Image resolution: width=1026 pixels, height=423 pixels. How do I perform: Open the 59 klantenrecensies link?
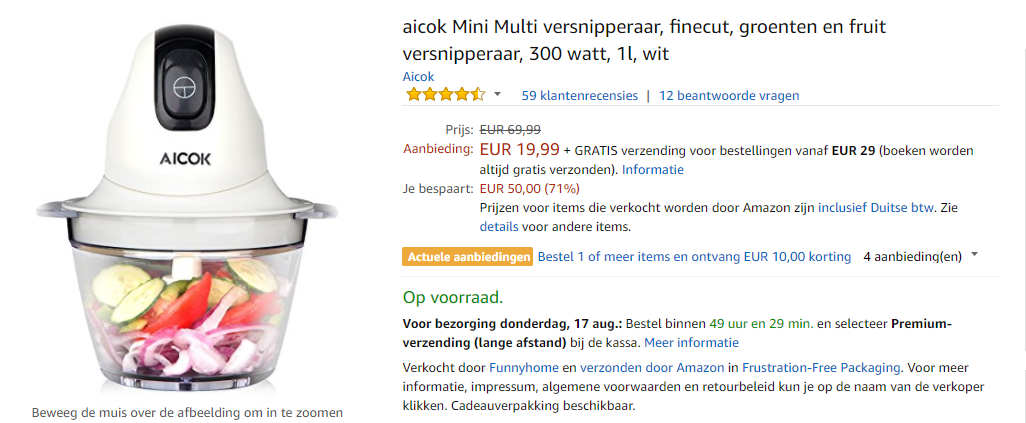[x=579, y=96]
